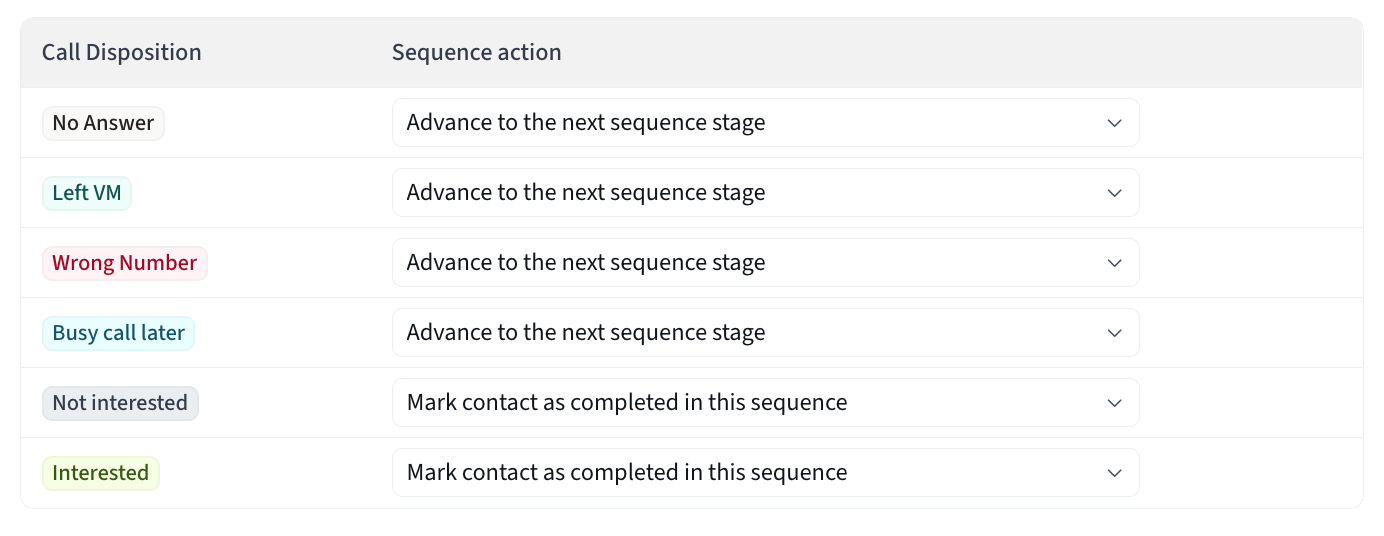Select the green Interested tag

(101, 473)
